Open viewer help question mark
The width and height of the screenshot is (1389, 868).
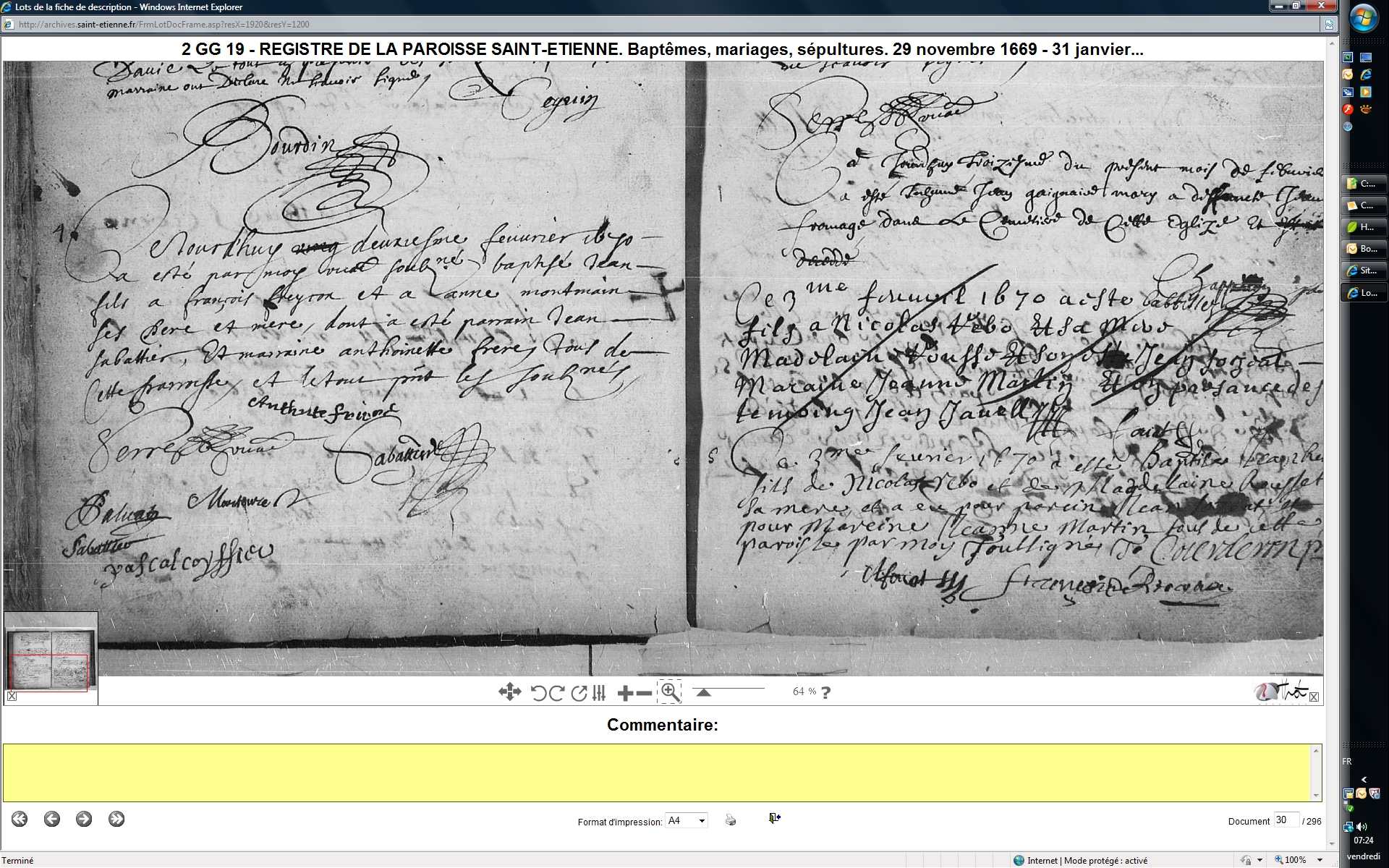pos(826,692)
